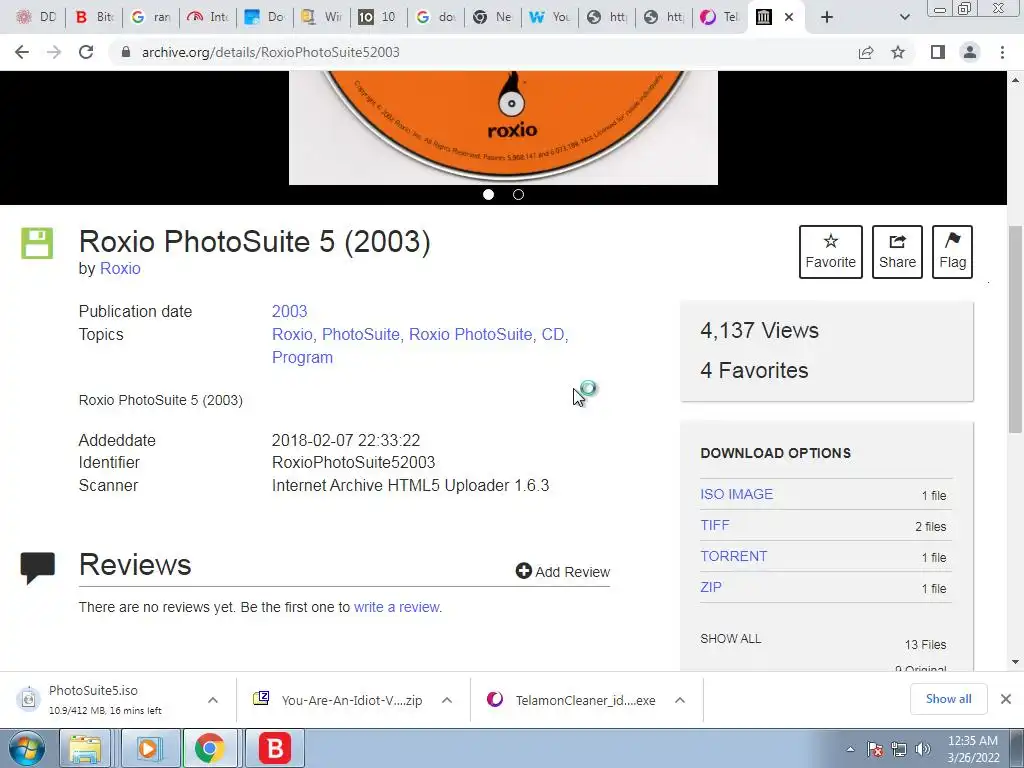
Task: Switch to the Bitdefender 'Bit' tab
Action: 93,17
